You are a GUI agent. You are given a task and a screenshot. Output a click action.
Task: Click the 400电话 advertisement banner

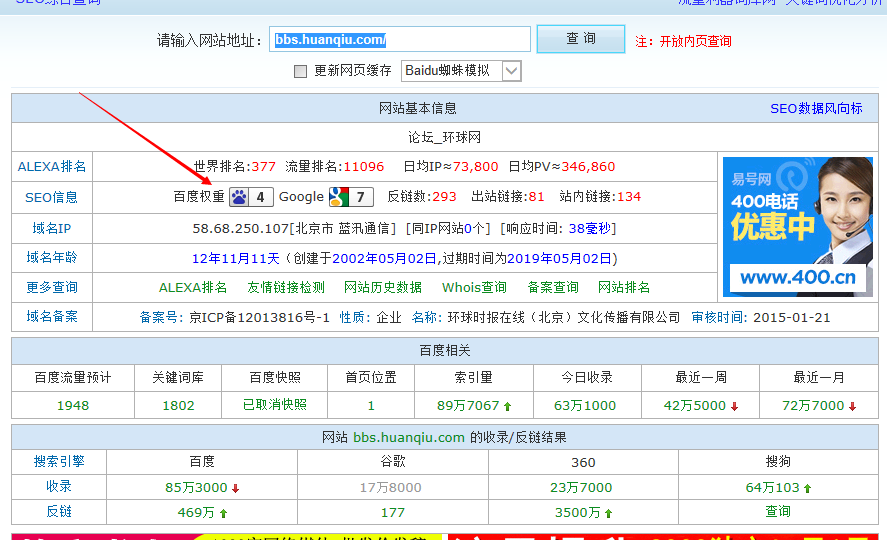(797, 227)
